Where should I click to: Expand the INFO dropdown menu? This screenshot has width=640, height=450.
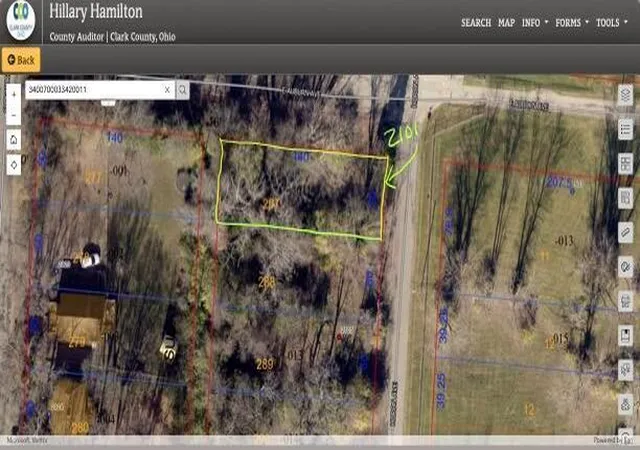click(535, 23)
